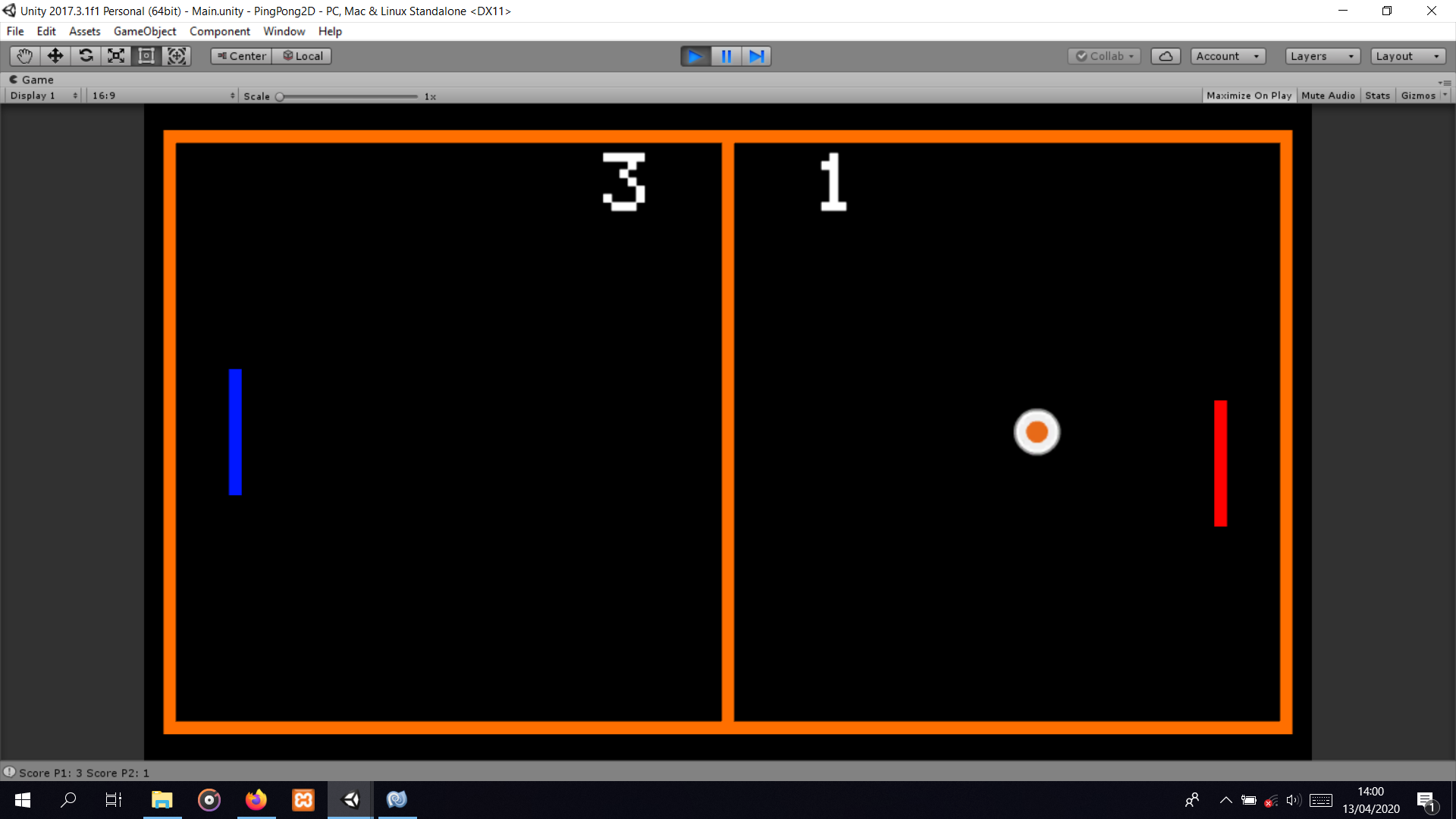Enable Maximize On Play
The image size is (1456, 819).
click(x=1248, y=95)
